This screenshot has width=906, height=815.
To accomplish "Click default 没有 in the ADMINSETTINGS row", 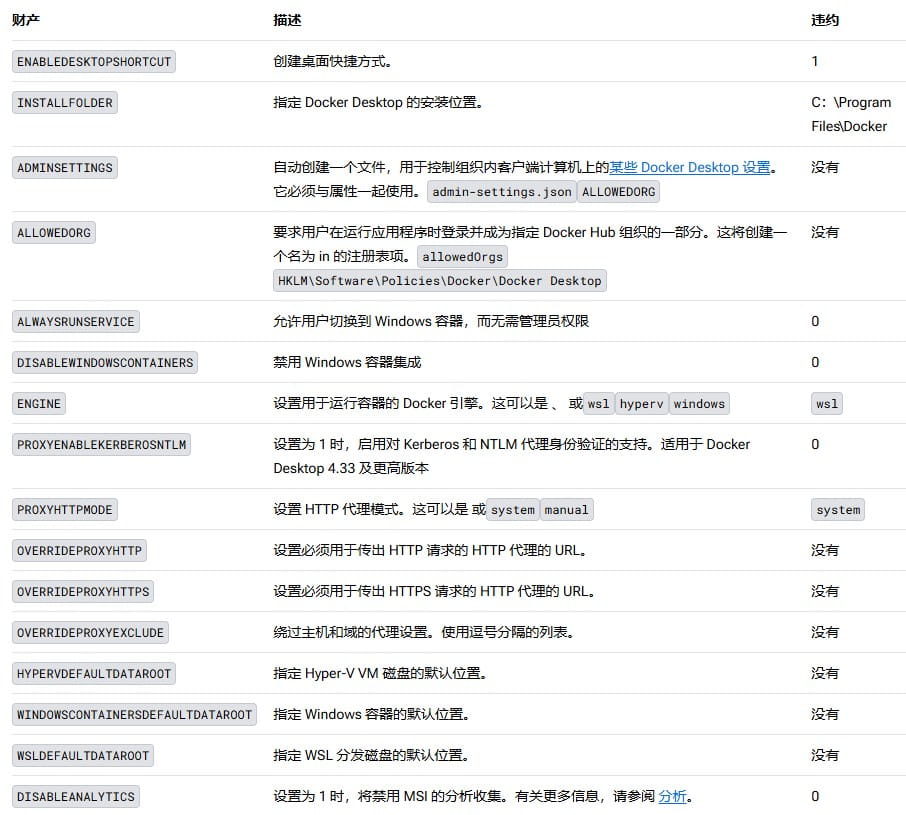I will [x=825, y=168].
